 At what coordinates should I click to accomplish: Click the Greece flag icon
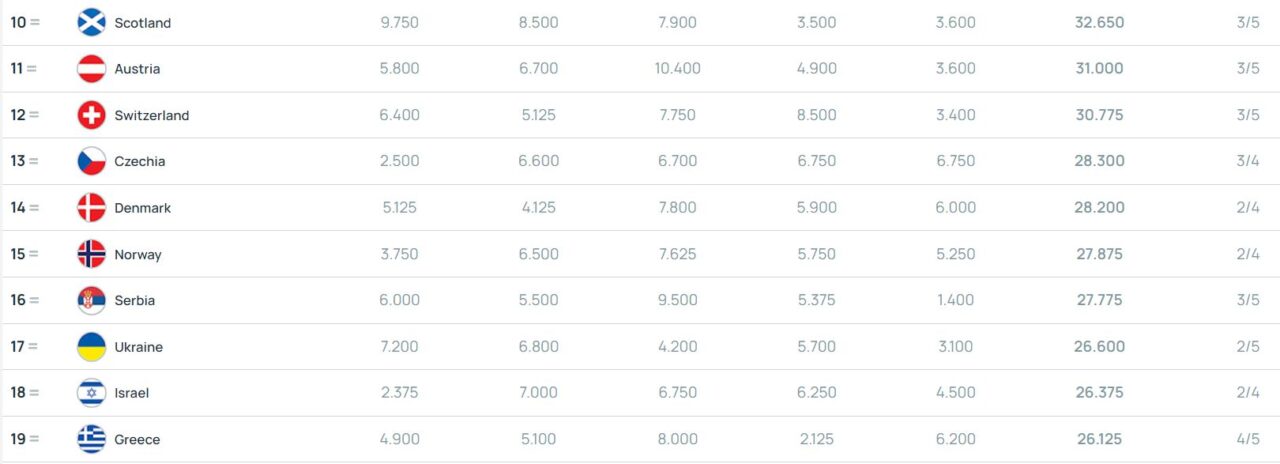click(91, 439)
